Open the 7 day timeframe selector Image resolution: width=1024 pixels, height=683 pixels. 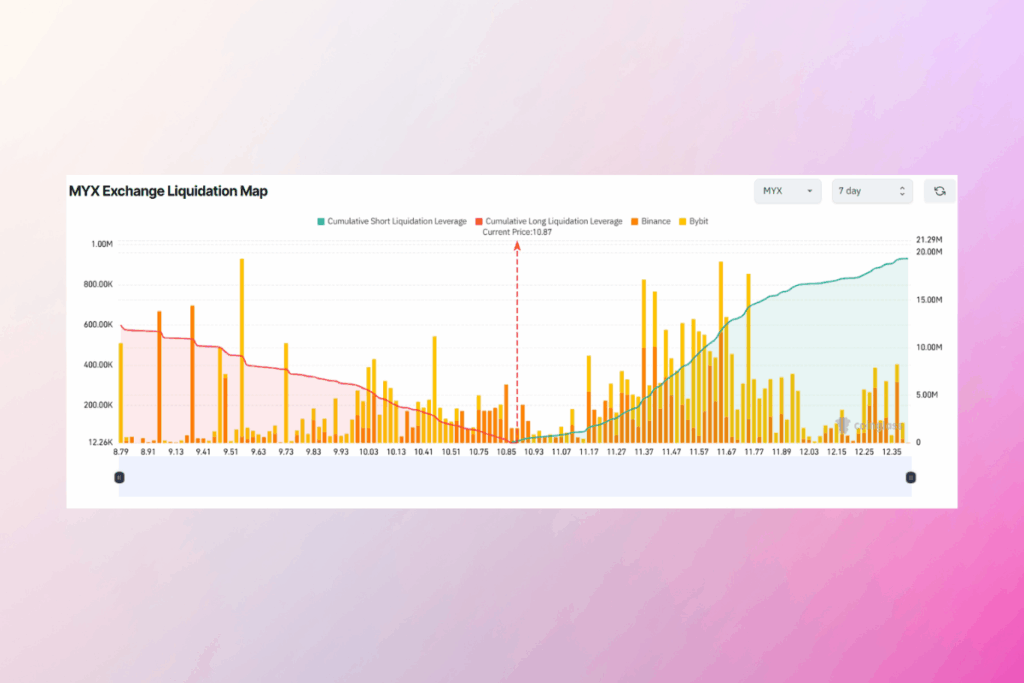[872, 191]
